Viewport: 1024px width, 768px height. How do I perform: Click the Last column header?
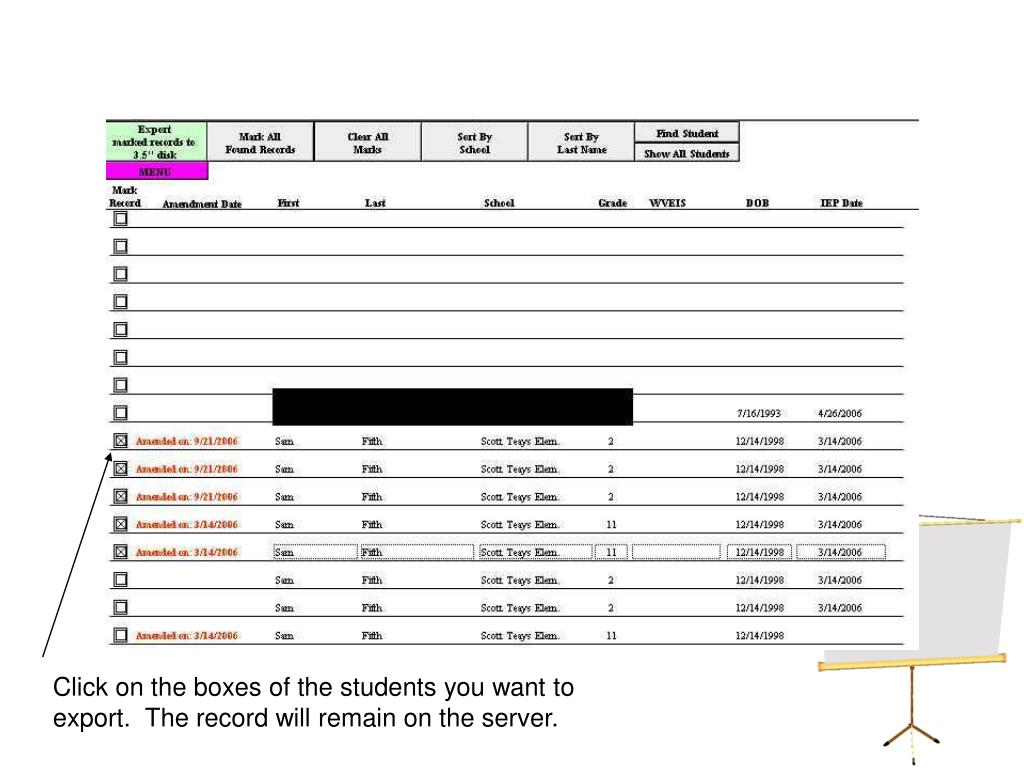(x=375, y=203)
